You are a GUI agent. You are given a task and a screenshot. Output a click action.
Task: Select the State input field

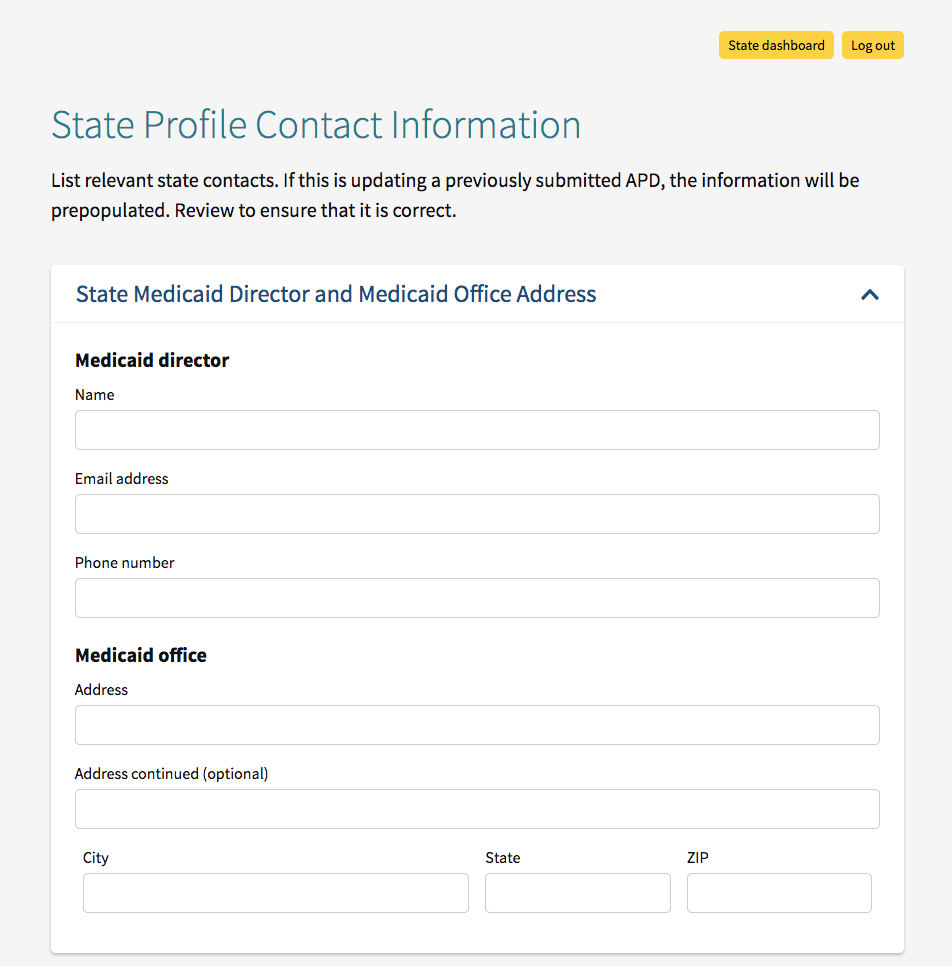(577, 892)
